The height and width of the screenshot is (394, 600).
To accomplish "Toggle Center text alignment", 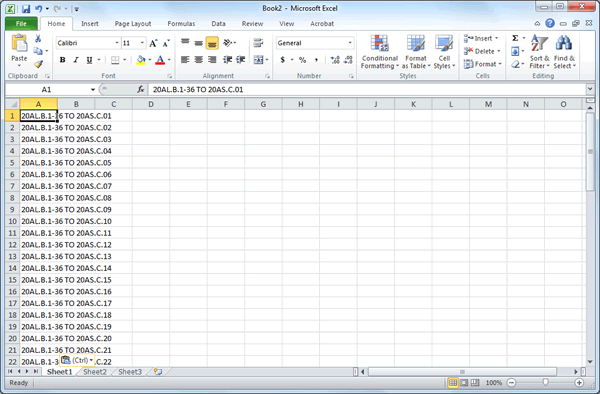I will (x=198, y=60).
